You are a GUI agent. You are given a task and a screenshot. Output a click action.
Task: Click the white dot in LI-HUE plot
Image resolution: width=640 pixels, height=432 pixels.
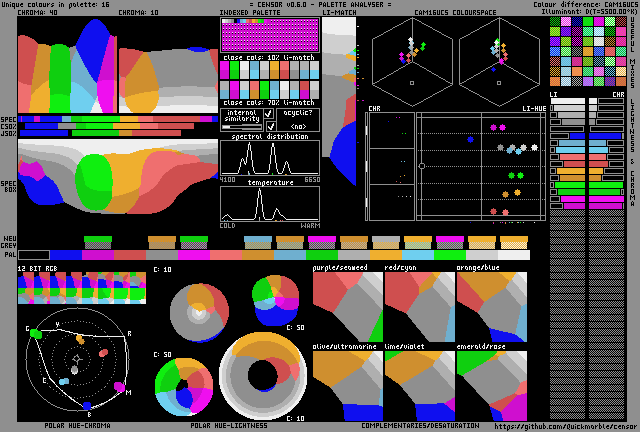pos(534,147)
